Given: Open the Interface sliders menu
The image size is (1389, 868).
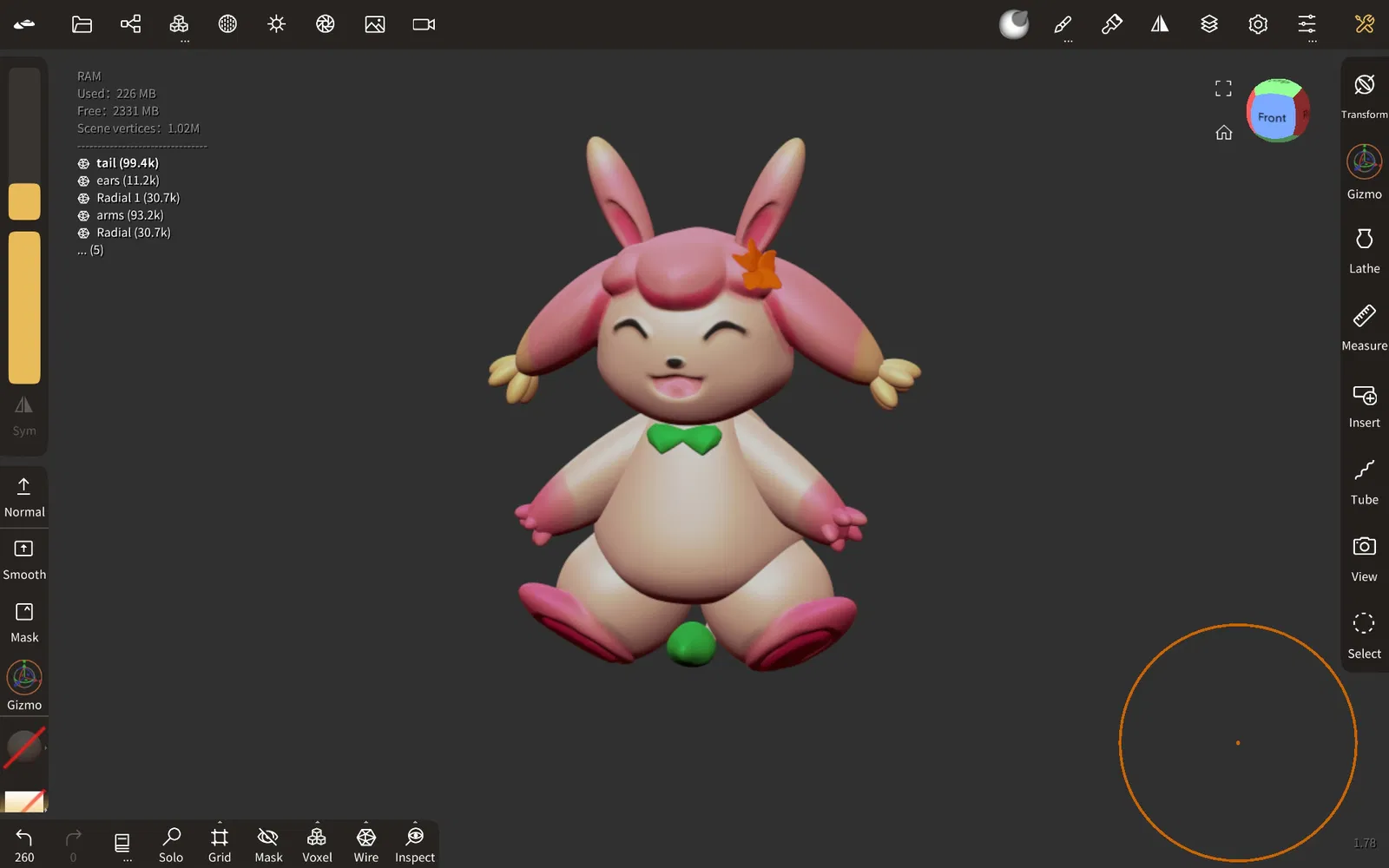Looking at the screenshot, I should pyautogui.click(x=1307, y=24).
